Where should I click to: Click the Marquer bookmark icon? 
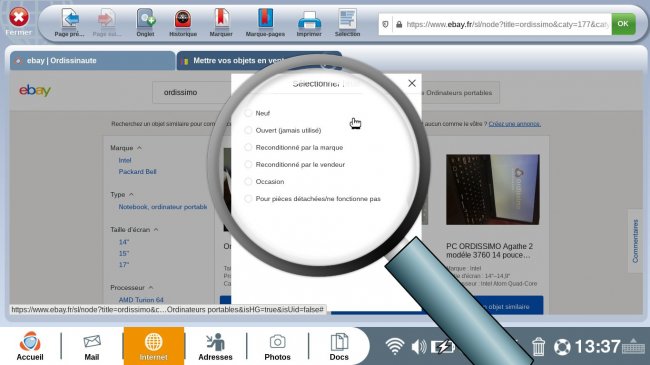coord(221,19)
